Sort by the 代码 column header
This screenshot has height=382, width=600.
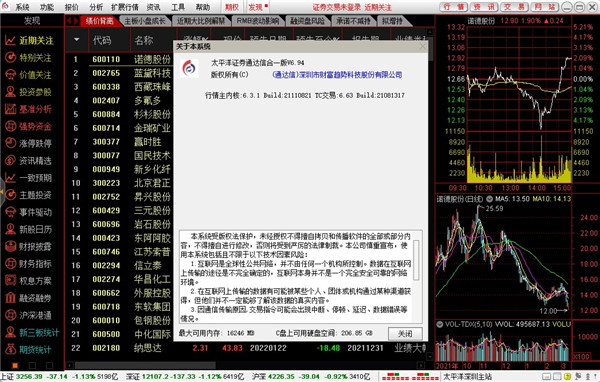(102, 40)
